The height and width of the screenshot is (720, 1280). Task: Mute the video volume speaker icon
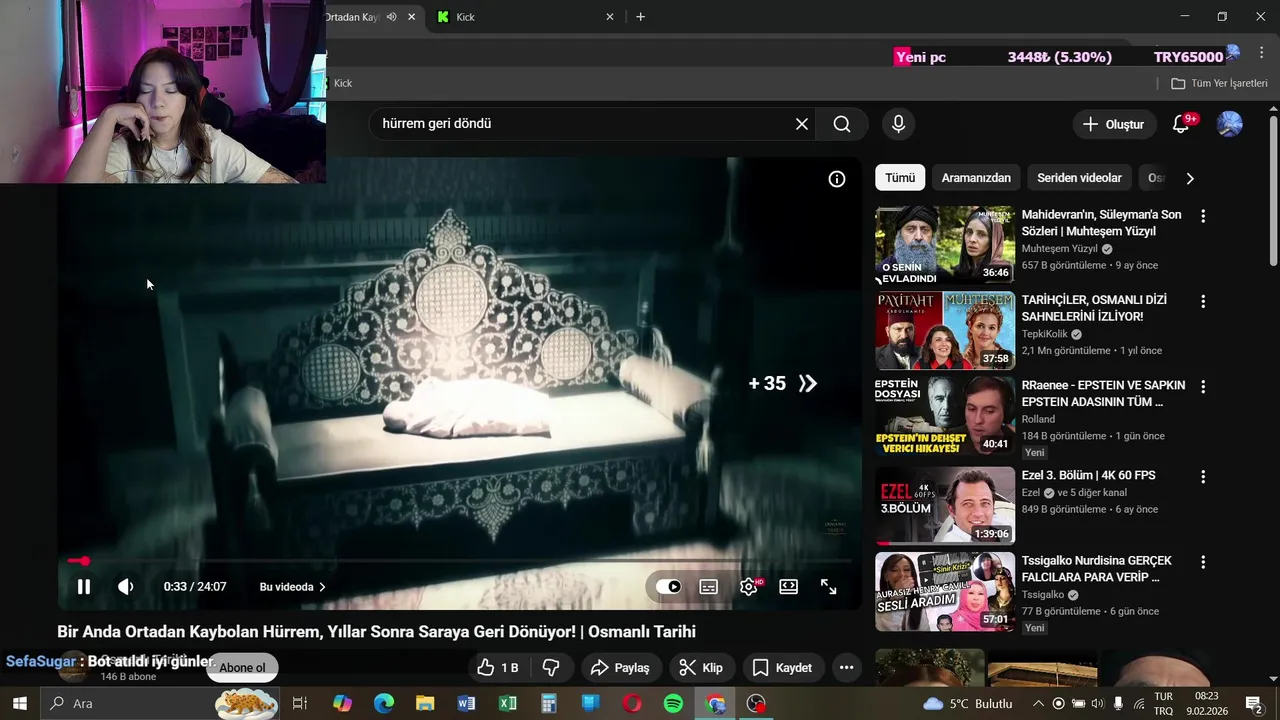(x=125, y=587)
